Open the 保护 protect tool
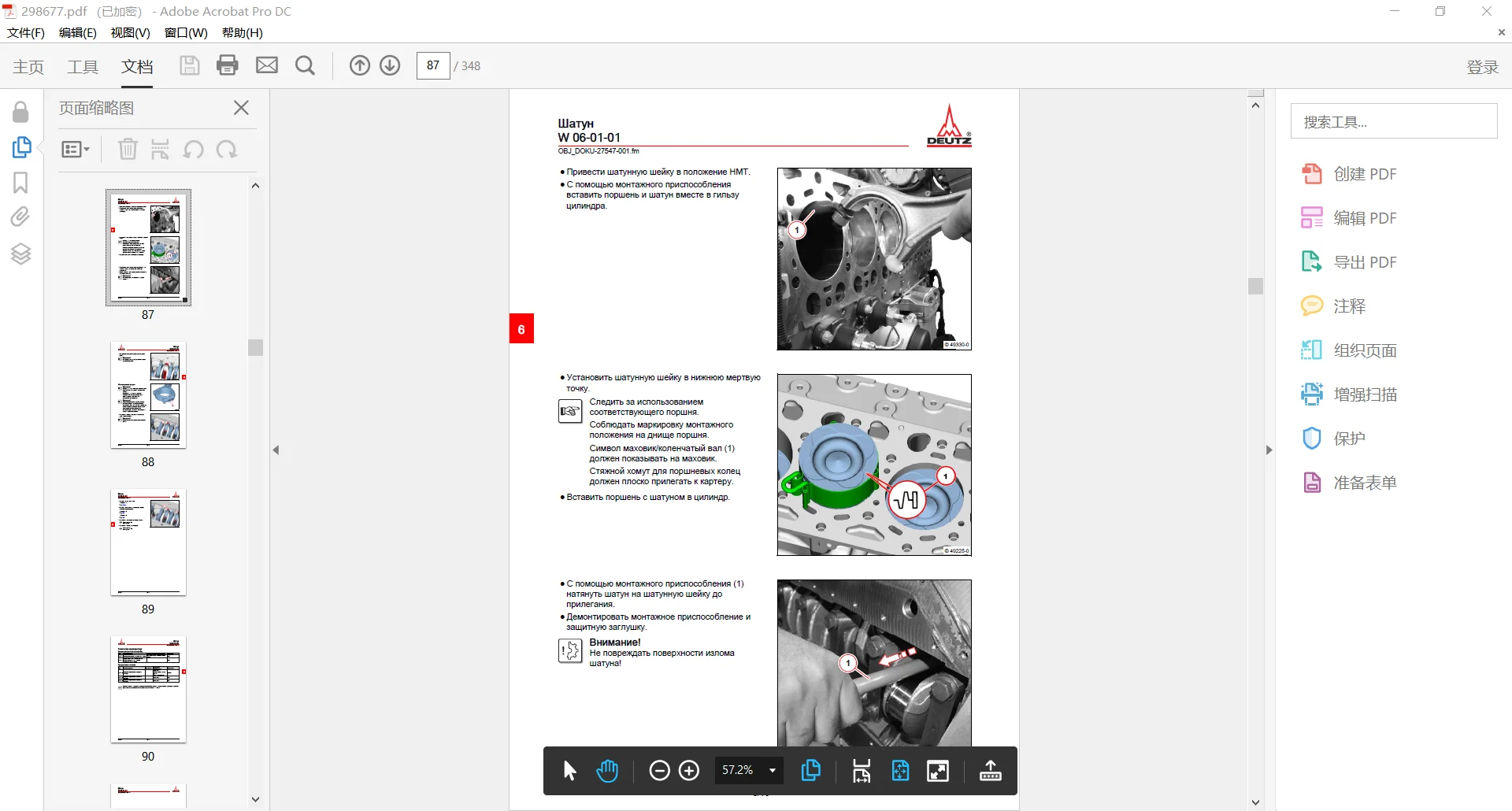This screenshot has height=811, width=1512. coord(1333,439)
